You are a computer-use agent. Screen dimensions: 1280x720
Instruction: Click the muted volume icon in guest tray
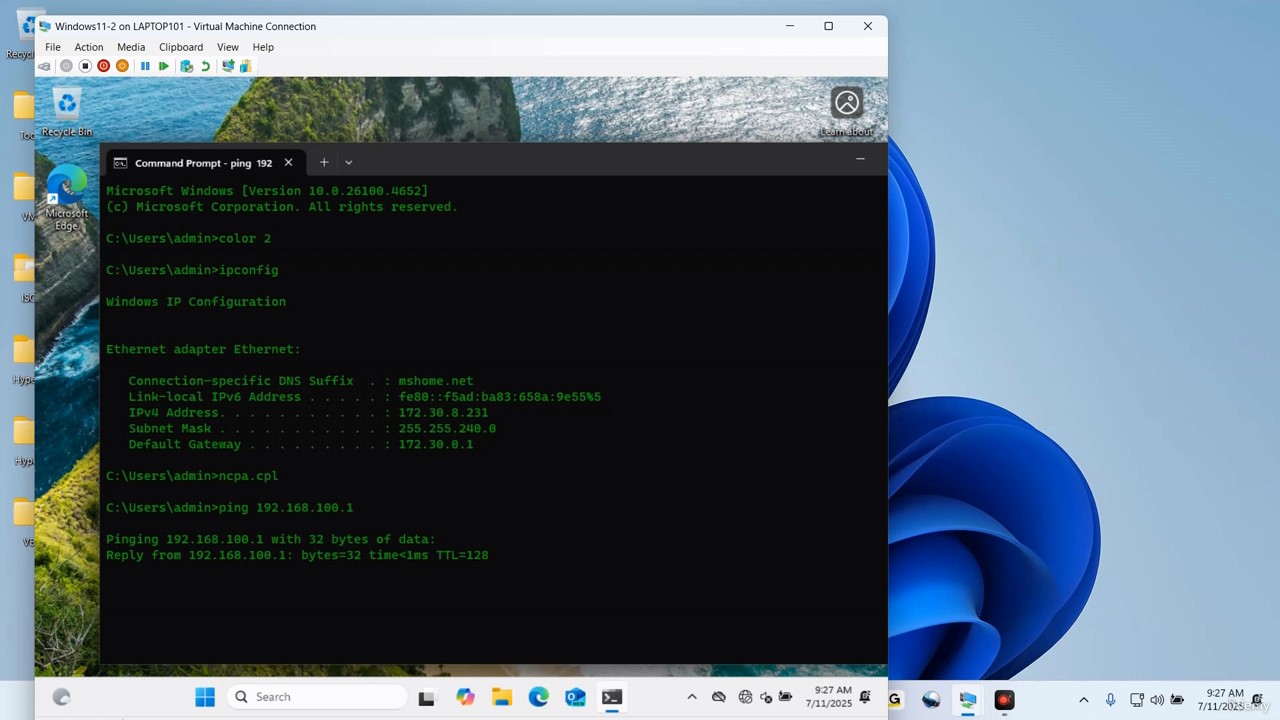[766, 697]
